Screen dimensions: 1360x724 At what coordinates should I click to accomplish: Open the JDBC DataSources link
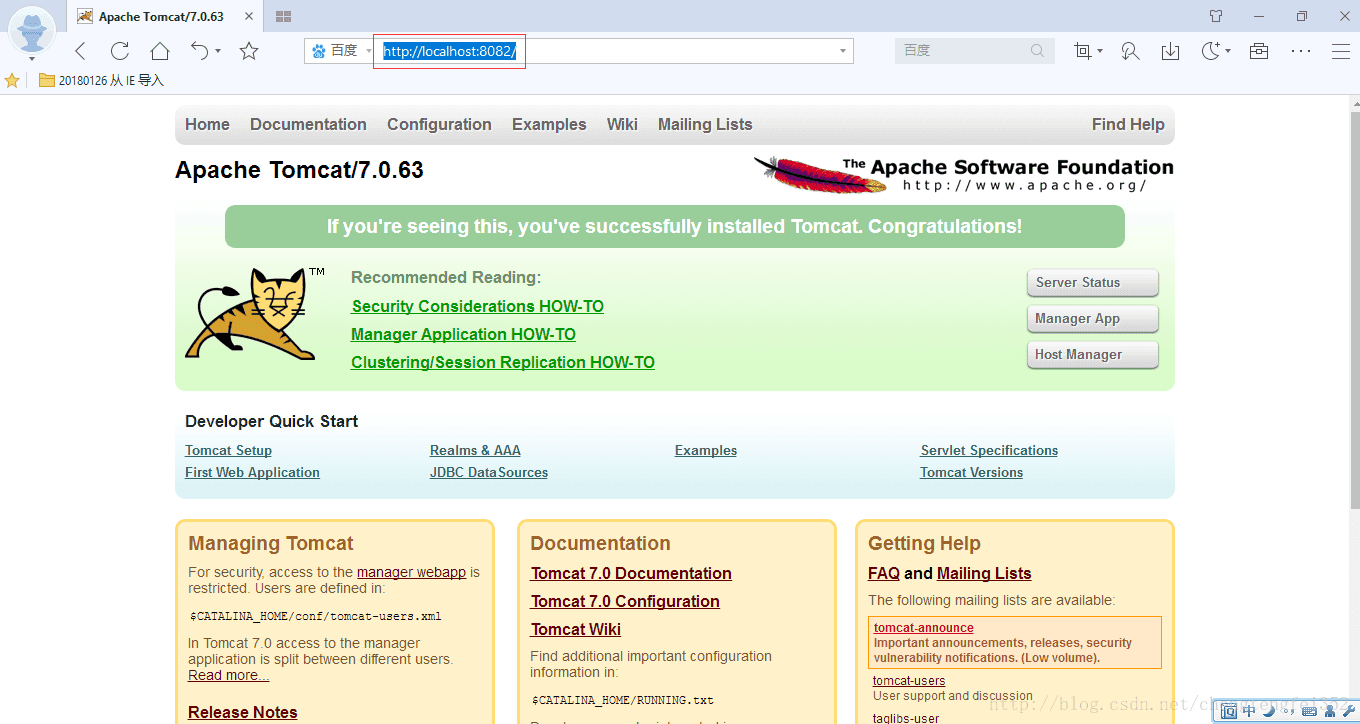(x=489, y=472)
